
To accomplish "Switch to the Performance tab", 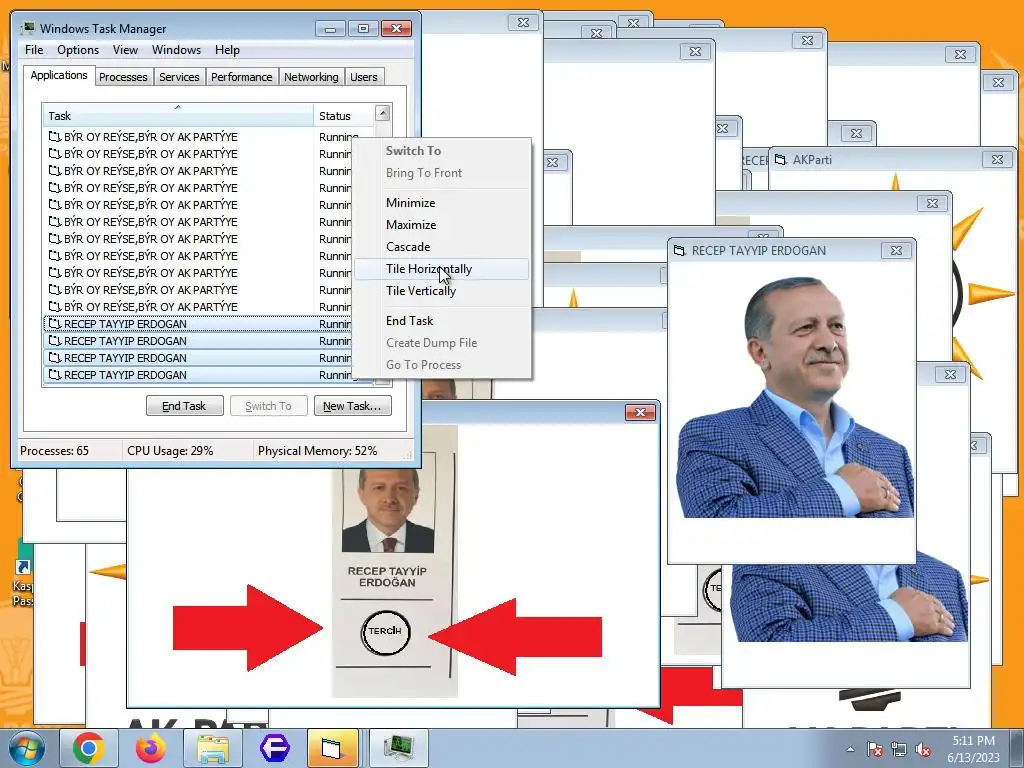I will pyautogui.click(x=242, y=77).
